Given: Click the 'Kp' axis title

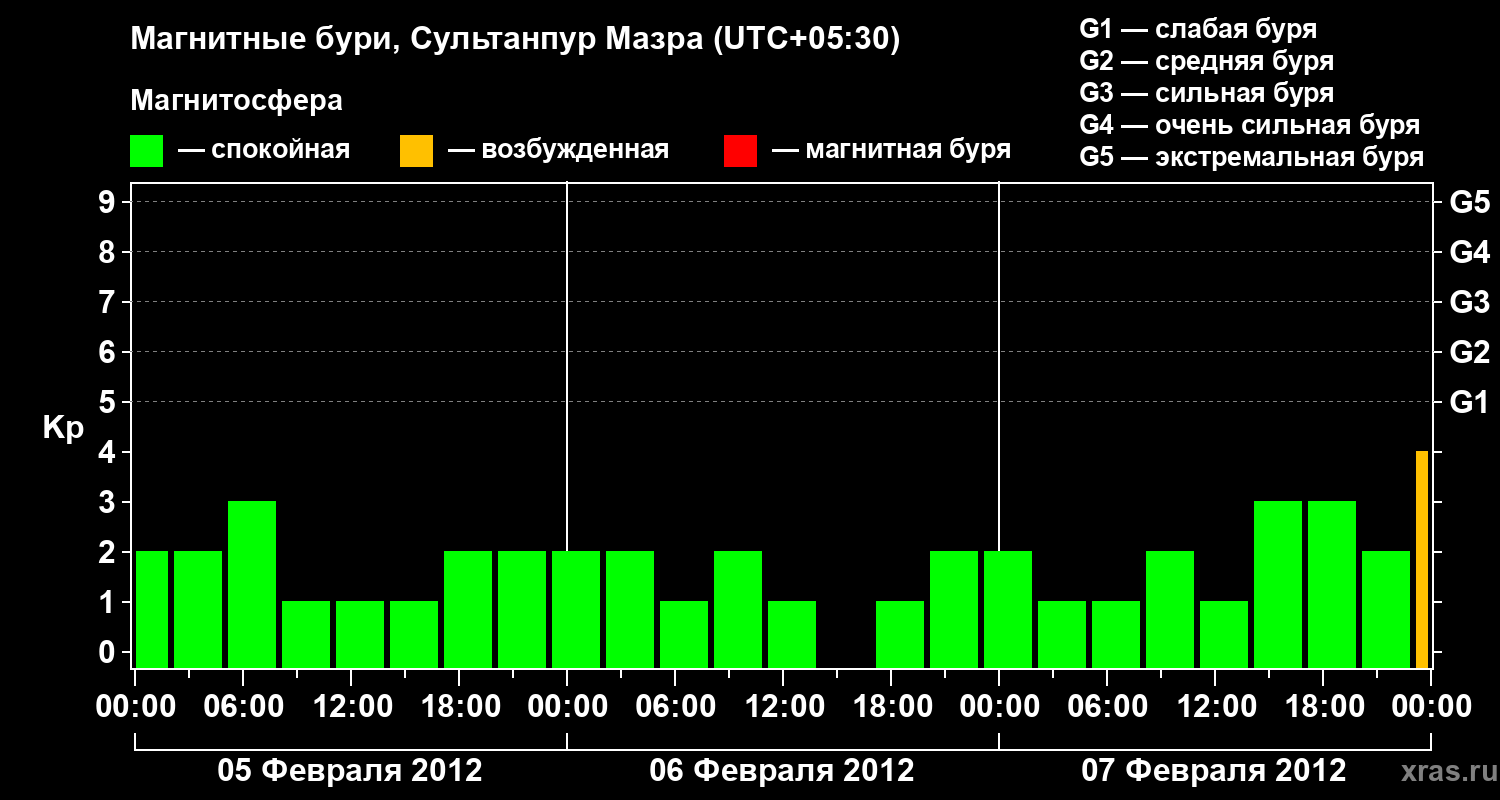Looking at the screenshot, I should tap(63, 428).
